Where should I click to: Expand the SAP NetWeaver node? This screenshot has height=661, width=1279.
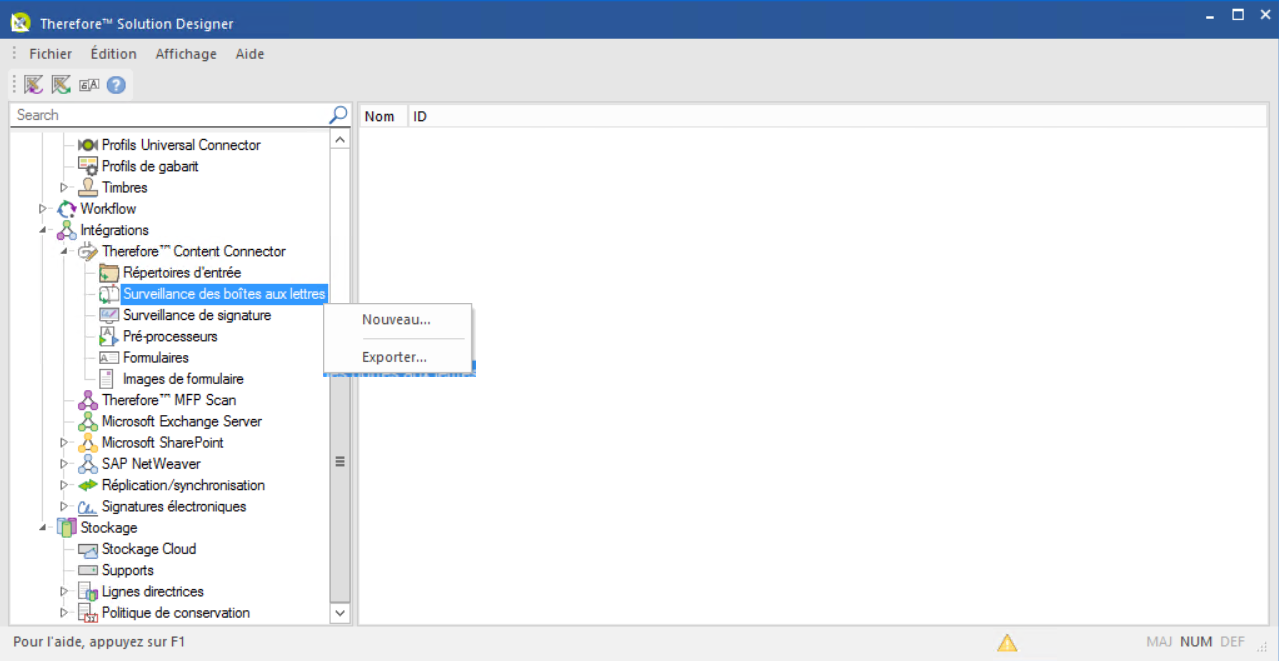pos(64,464)
